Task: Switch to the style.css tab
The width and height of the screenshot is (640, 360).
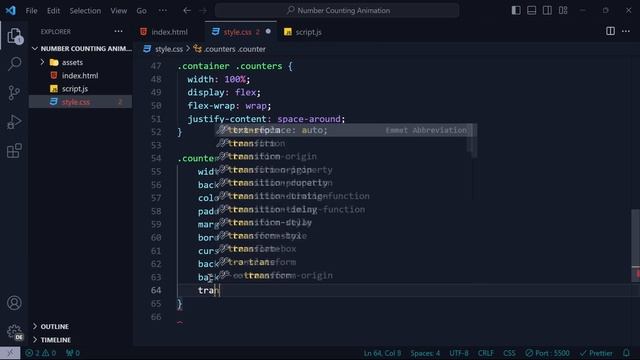Action: coord(241,32)
